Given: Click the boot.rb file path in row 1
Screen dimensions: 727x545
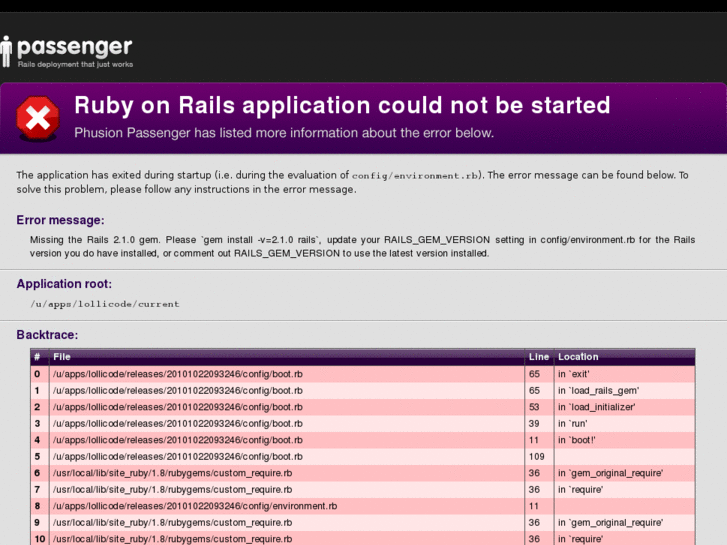Looking at the screenshot, I should coord(178,391).
